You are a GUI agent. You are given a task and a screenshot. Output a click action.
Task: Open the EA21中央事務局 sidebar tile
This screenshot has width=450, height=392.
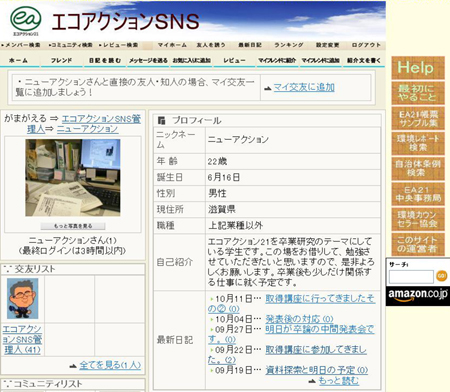(418, 194)
